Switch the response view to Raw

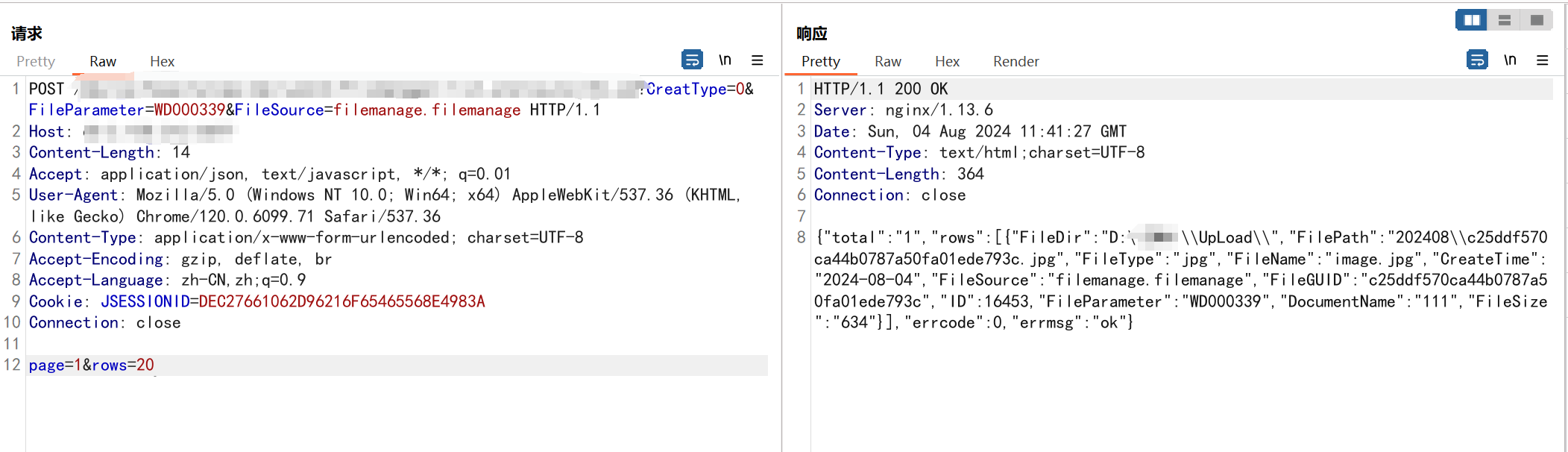(x=887, y=61)
